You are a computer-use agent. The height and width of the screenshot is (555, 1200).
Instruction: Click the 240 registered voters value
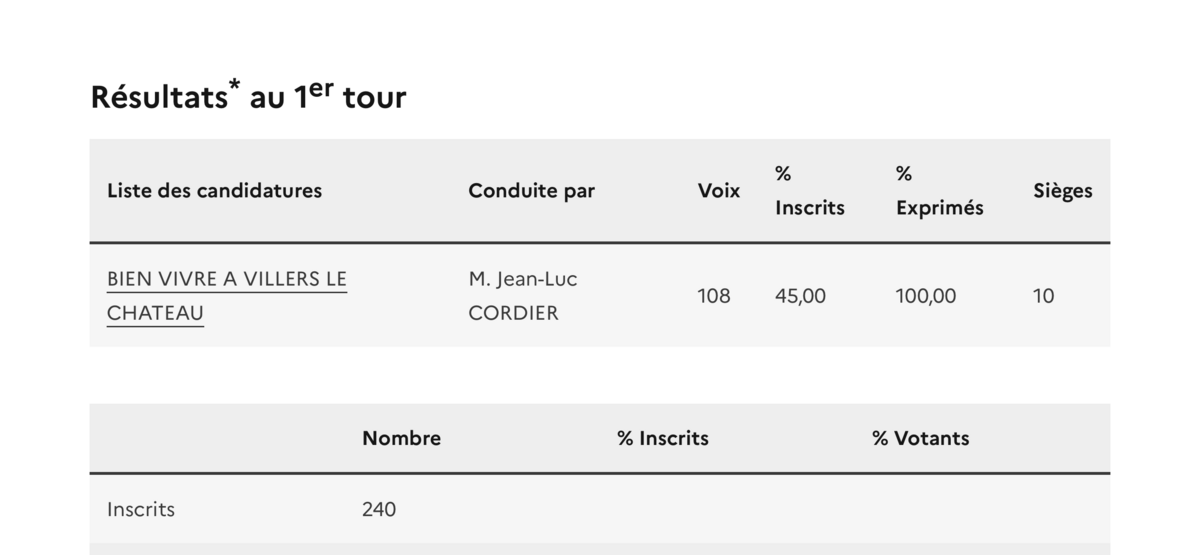click(x=378, y=509)
